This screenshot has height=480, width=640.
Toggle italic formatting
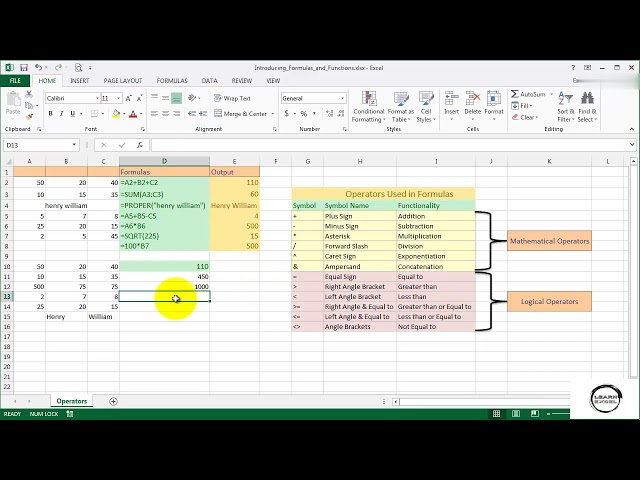pyautogui.click(x=61, y=114)
